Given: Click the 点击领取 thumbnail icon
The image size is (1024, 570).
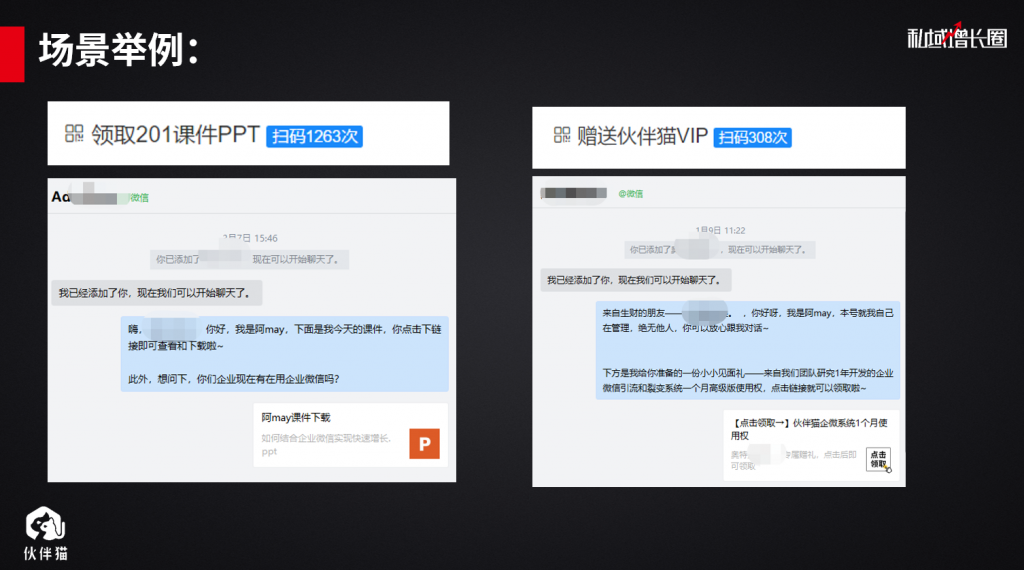Looking at the screenshot, I should [x=878, y=459].
